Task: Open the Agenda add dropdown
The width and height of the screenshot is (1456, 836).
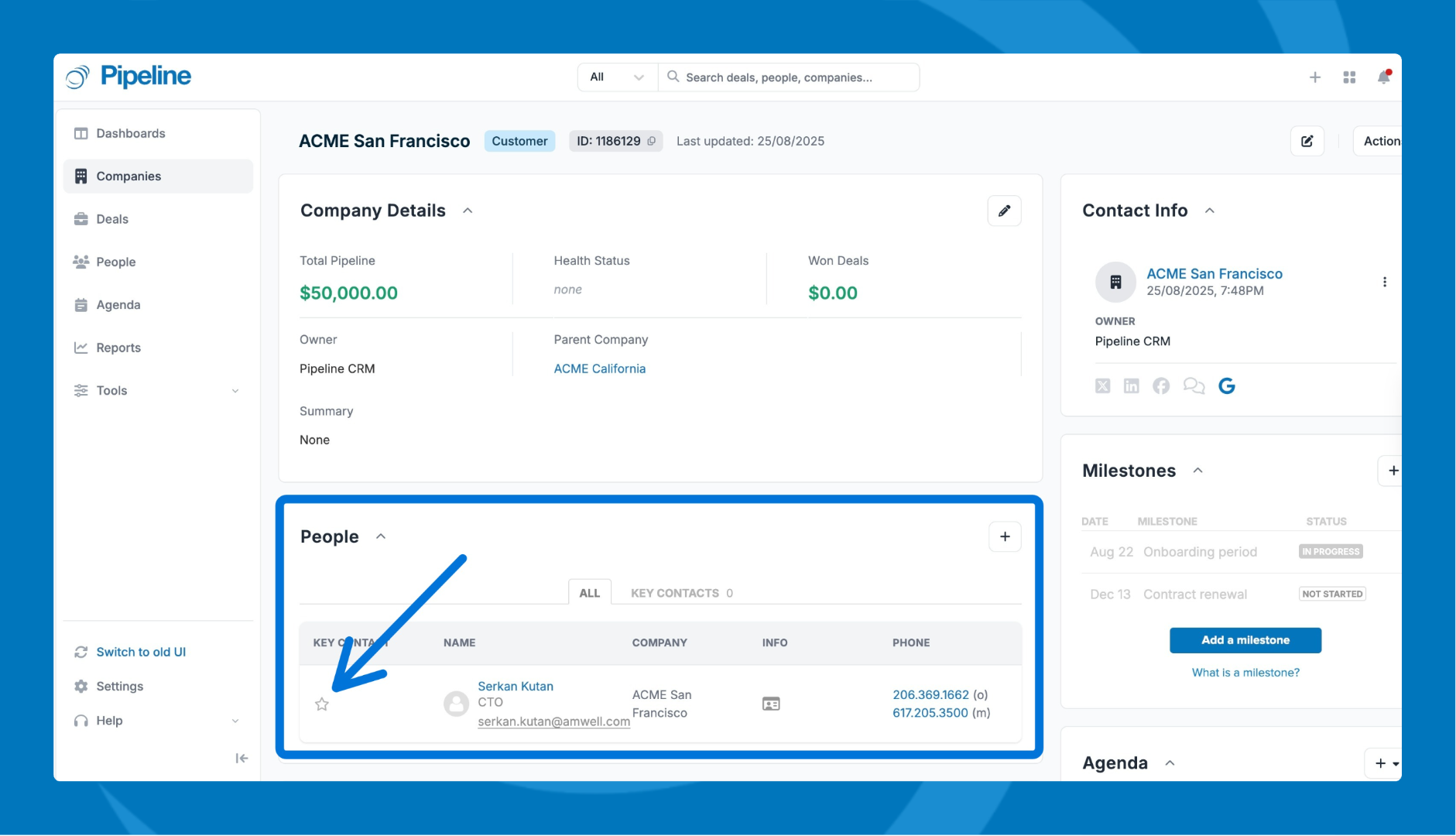Action: click(1386, 763)
